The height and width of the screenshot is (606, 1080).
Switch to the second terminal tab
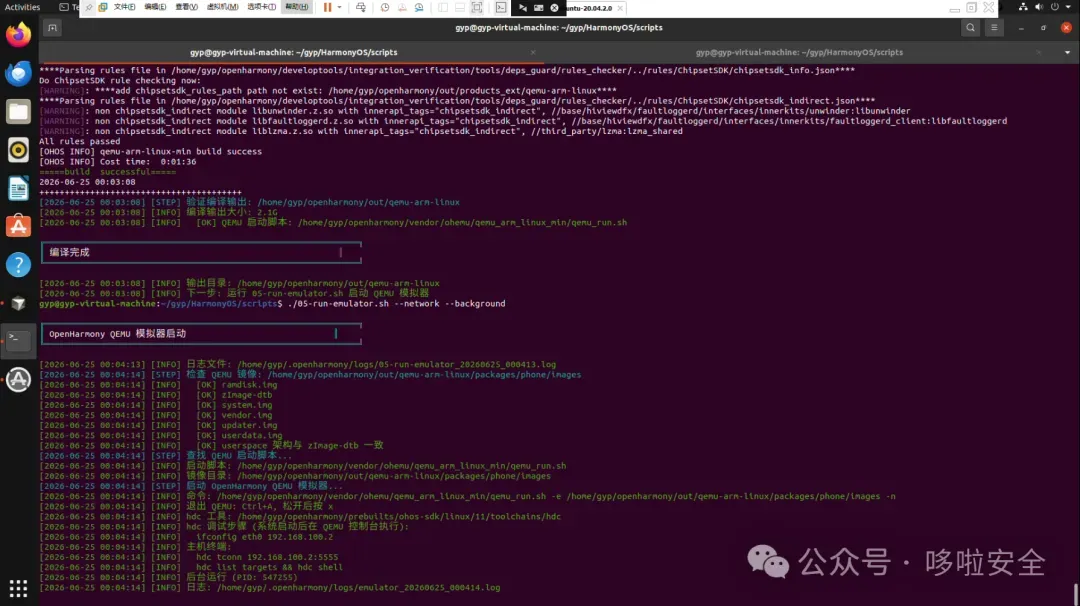click(799, 52)
